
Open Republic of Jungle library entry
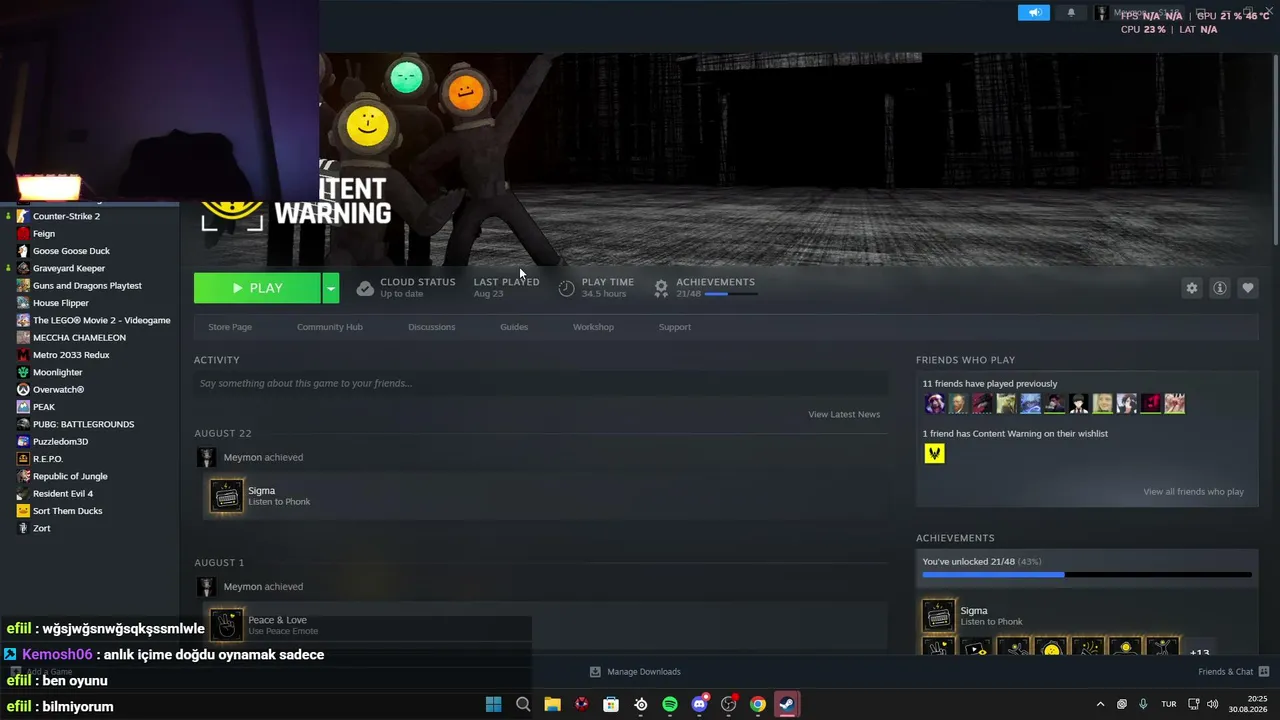pyautogui.click(x=70, y=476)
